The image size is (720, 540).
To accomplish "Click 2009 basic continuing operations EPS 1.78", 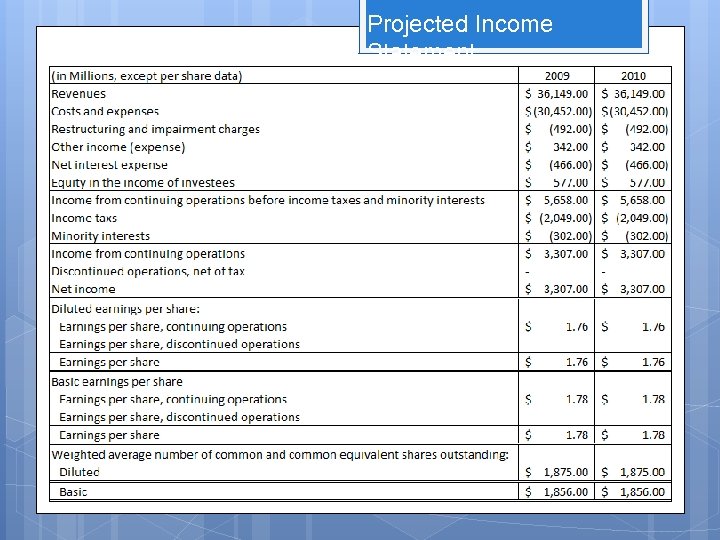I will [x=577, y=399].
